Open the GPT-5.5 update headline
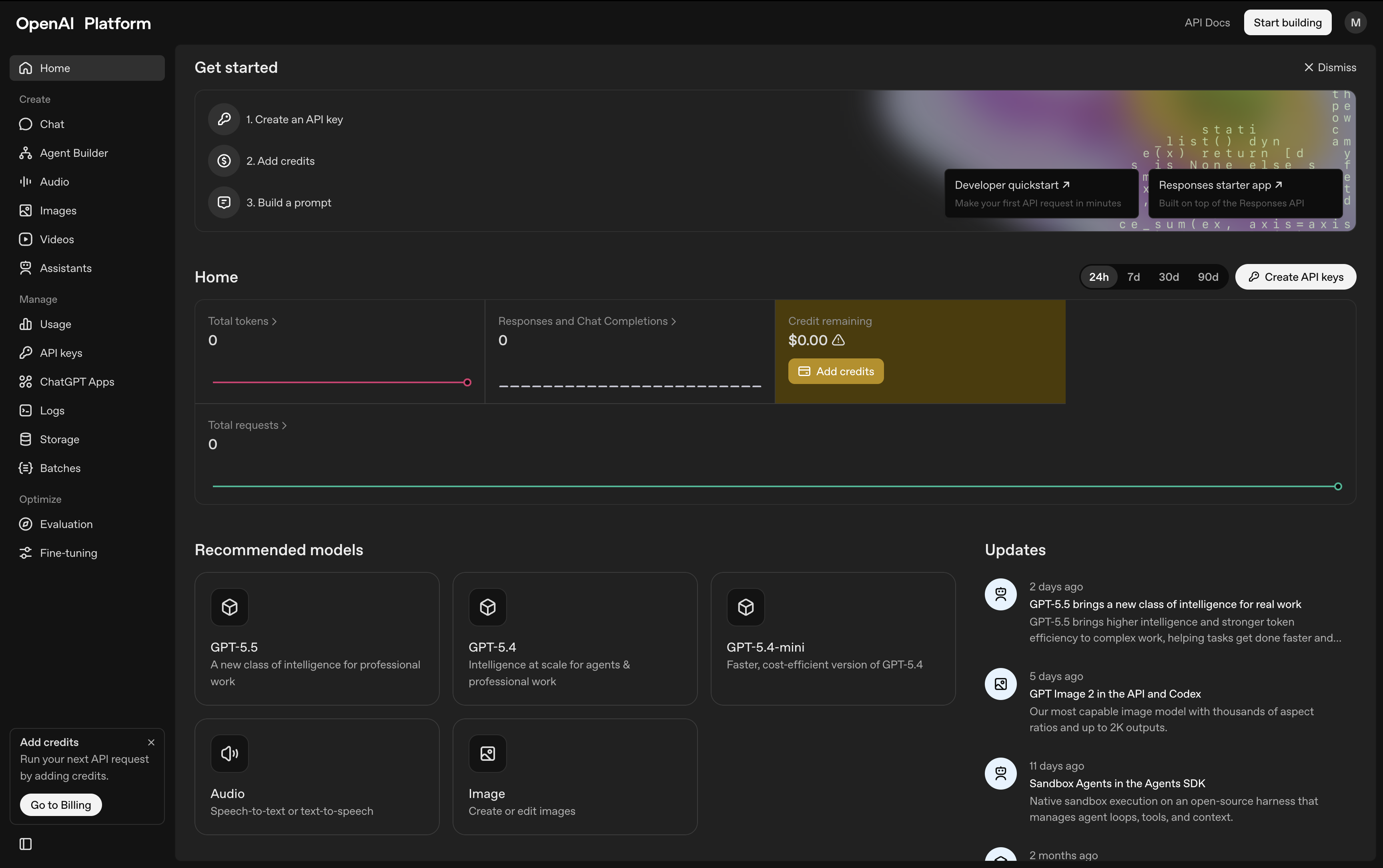This screenshot has width=1383, height=868. pos(1165,604)
